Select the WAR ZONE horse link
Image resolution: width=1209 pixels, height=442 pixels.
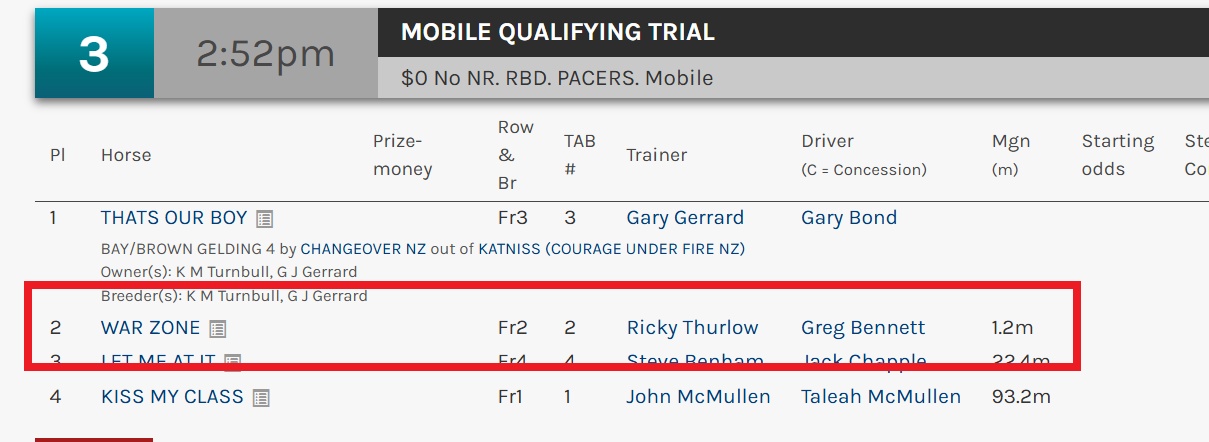tap(150, 328)
